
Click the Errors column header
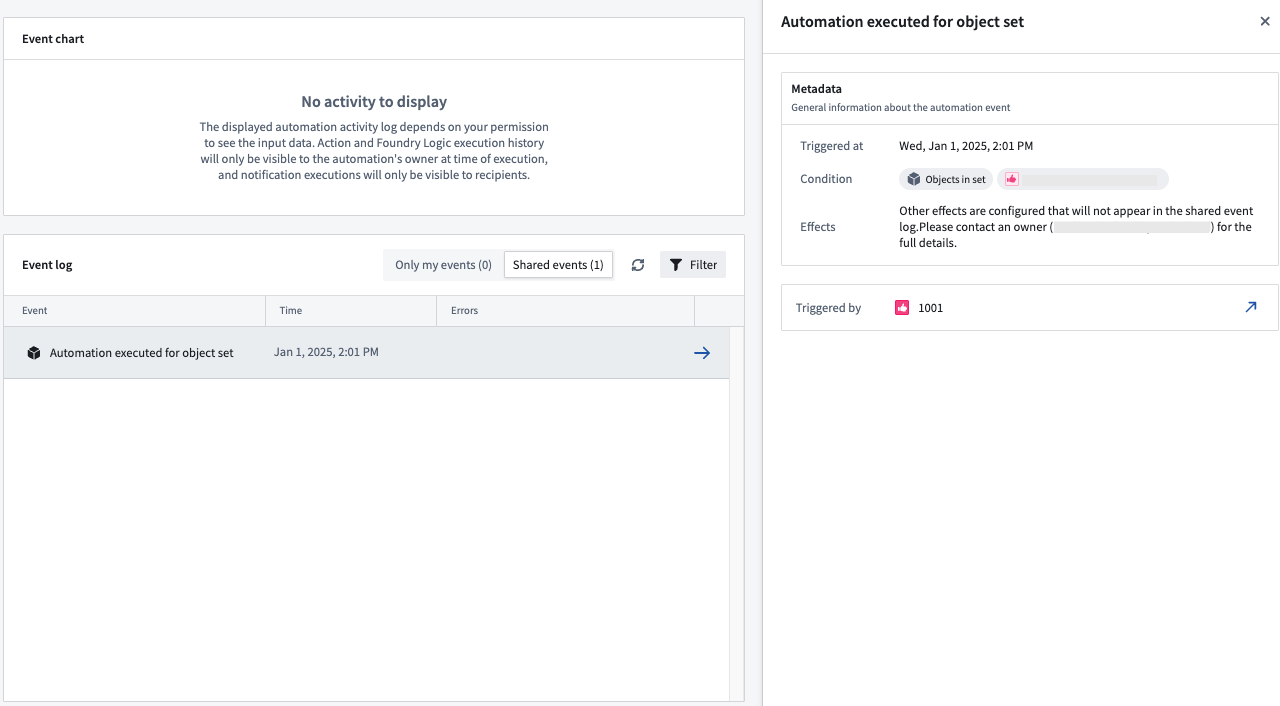[x=465, y=311]
